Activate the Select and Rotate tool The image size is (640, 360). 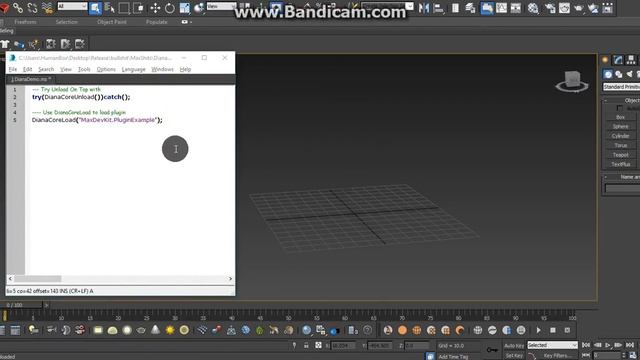(x=170, y=7)
